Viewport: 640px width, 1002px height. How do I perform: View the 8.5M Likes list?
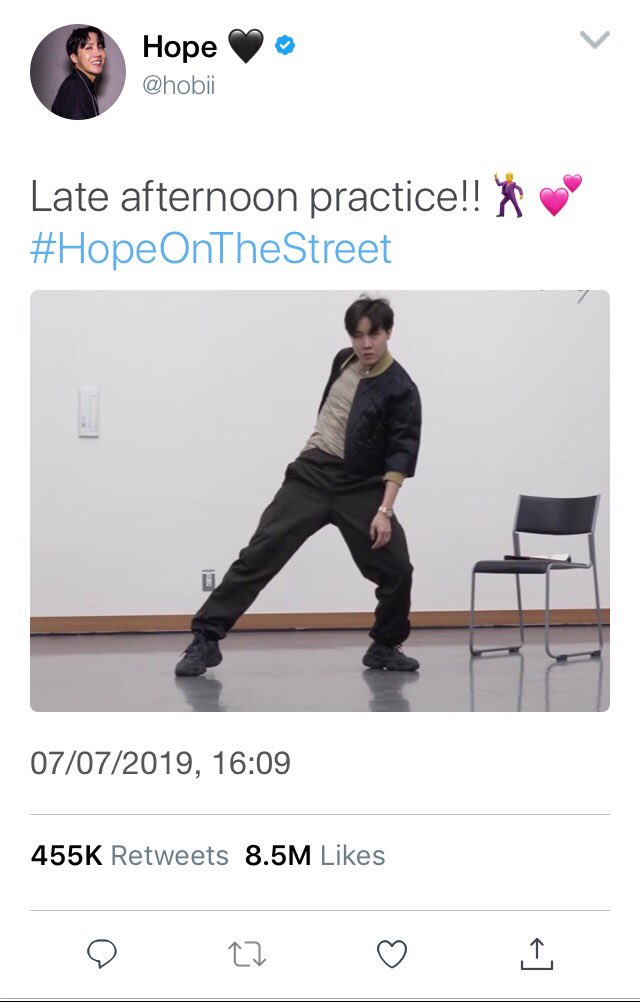[x=315, y=855]
